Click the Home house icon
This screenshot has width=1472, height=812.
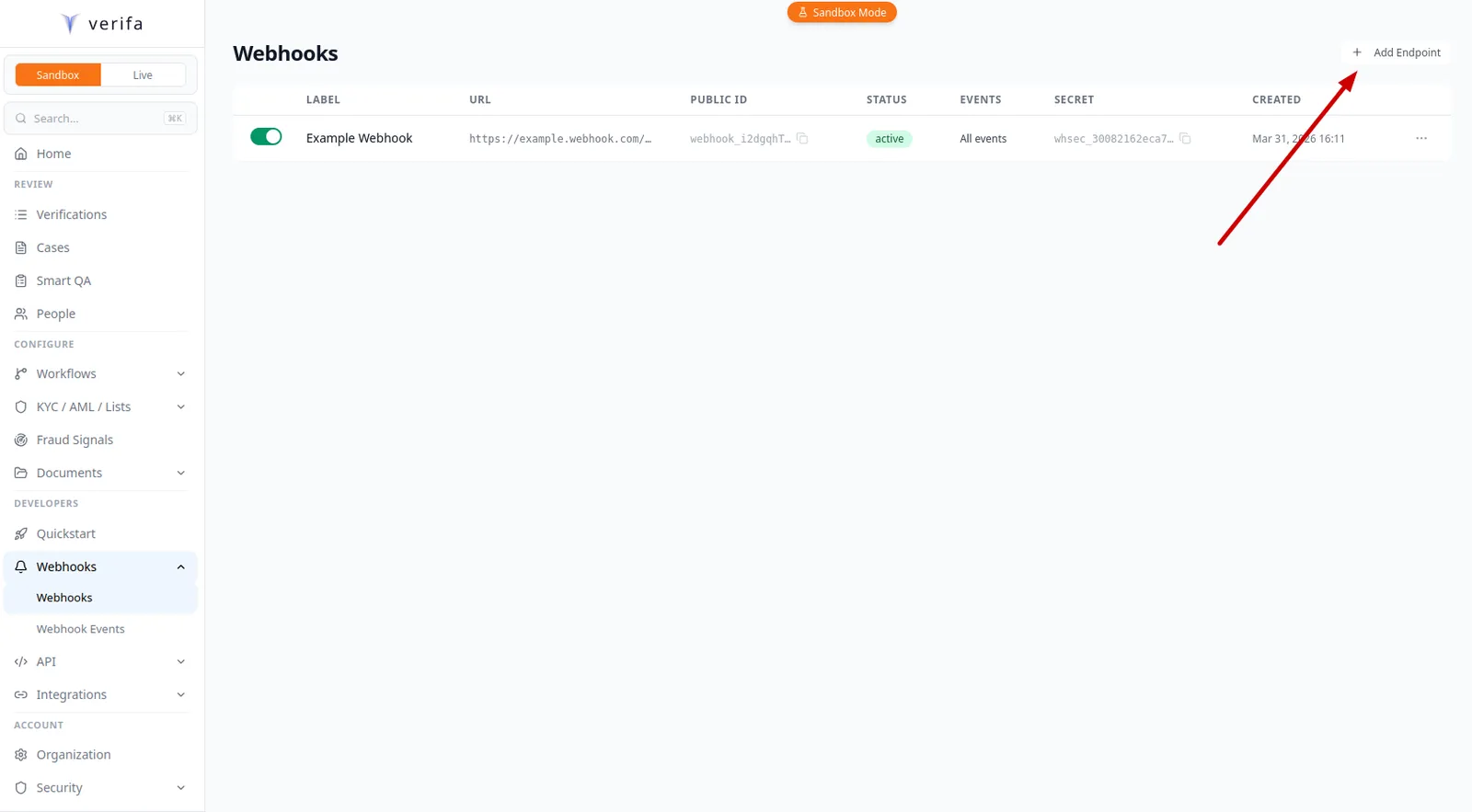click(21, 154)
